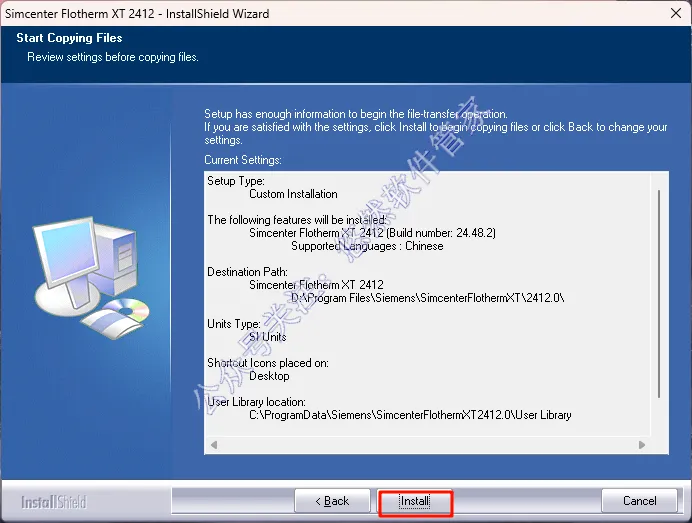Screen dimensions: 692x523
Task: Click the Install button
Action: click(x=415, y=501)
